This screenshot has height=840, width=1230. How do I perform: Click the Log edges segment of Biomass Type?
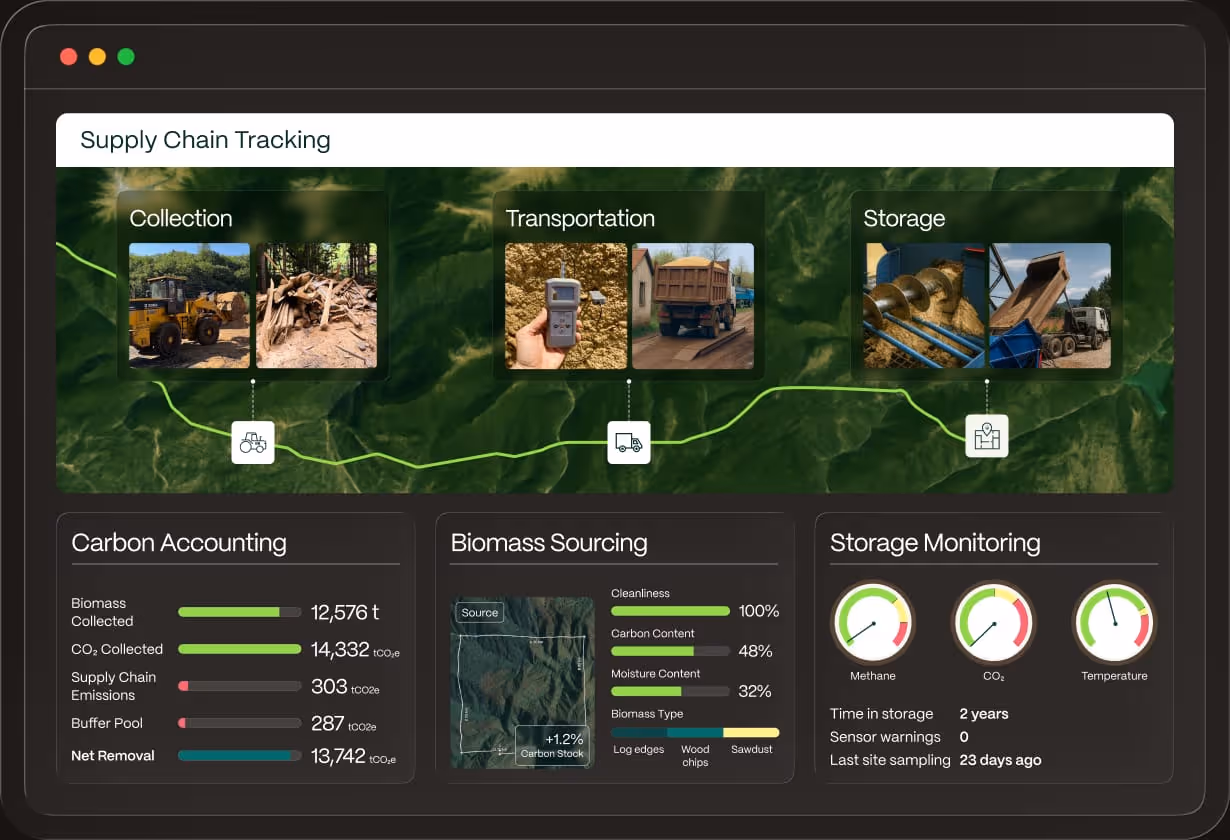[x=639, y=733]
